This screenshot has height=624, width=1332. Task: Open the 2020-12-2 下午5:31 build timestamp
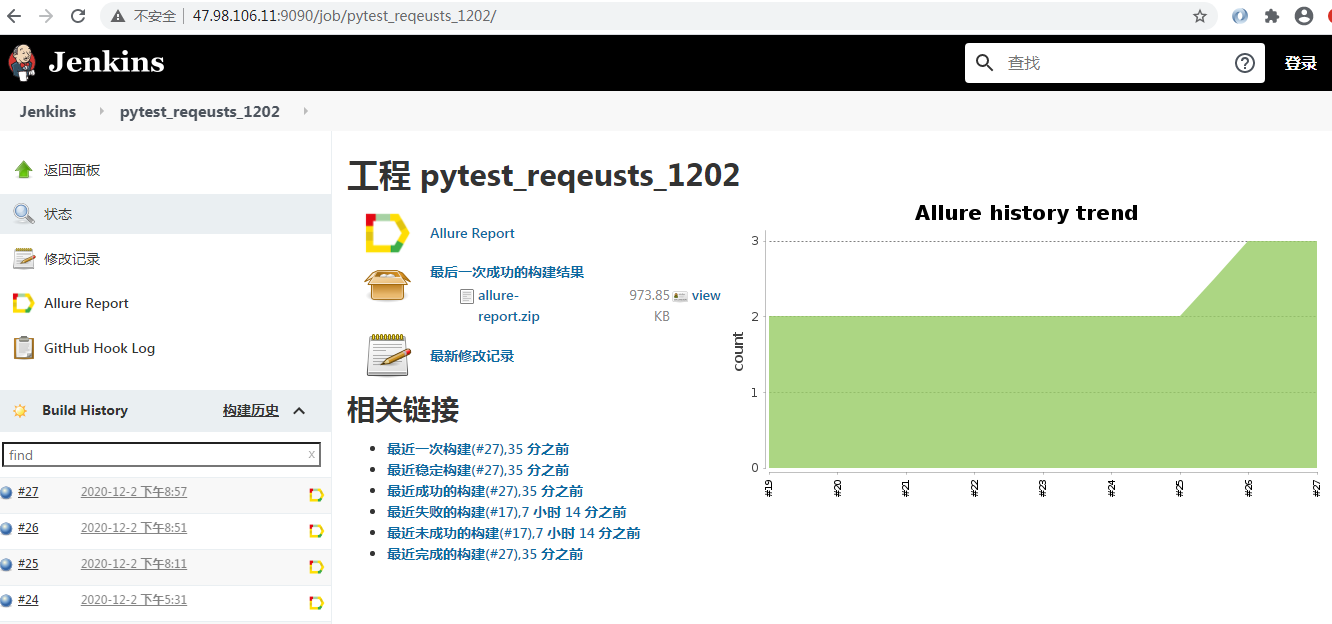(x=134, y=600)
